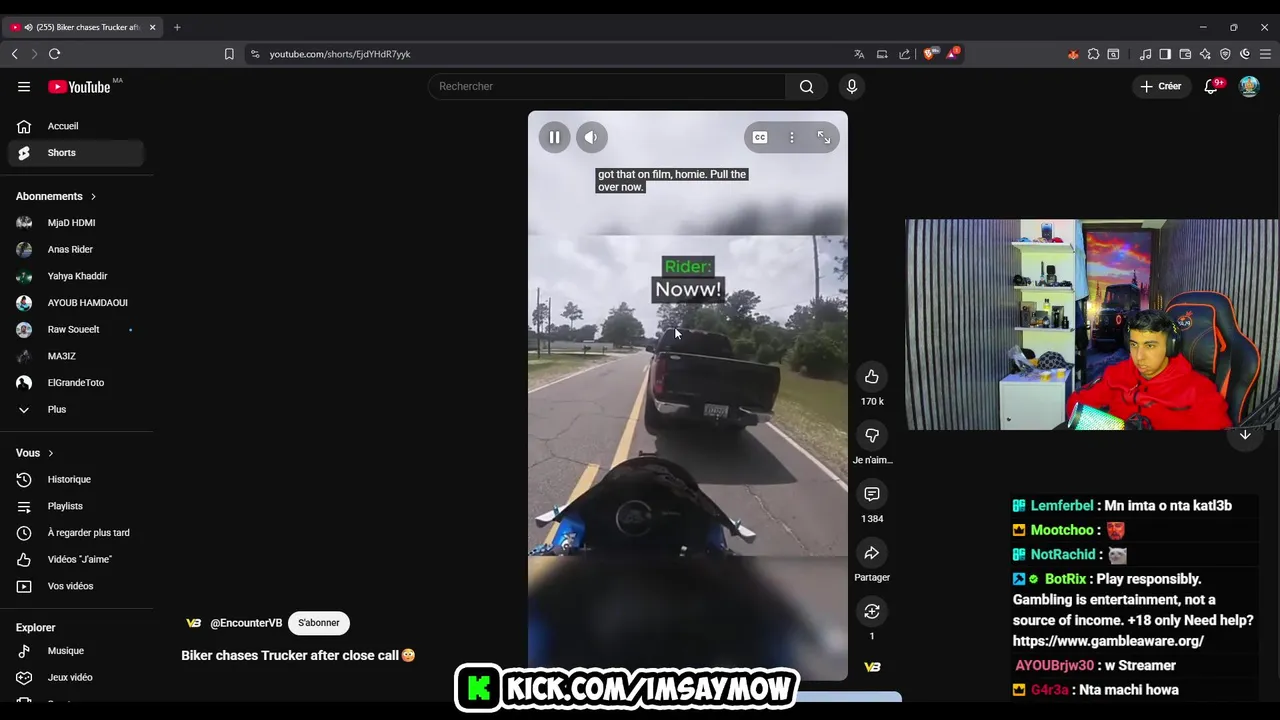The width and height of the screenshot is (1280, 720).
Task: Open the YouTube hamburger guide menu
Action: (24, 87)
